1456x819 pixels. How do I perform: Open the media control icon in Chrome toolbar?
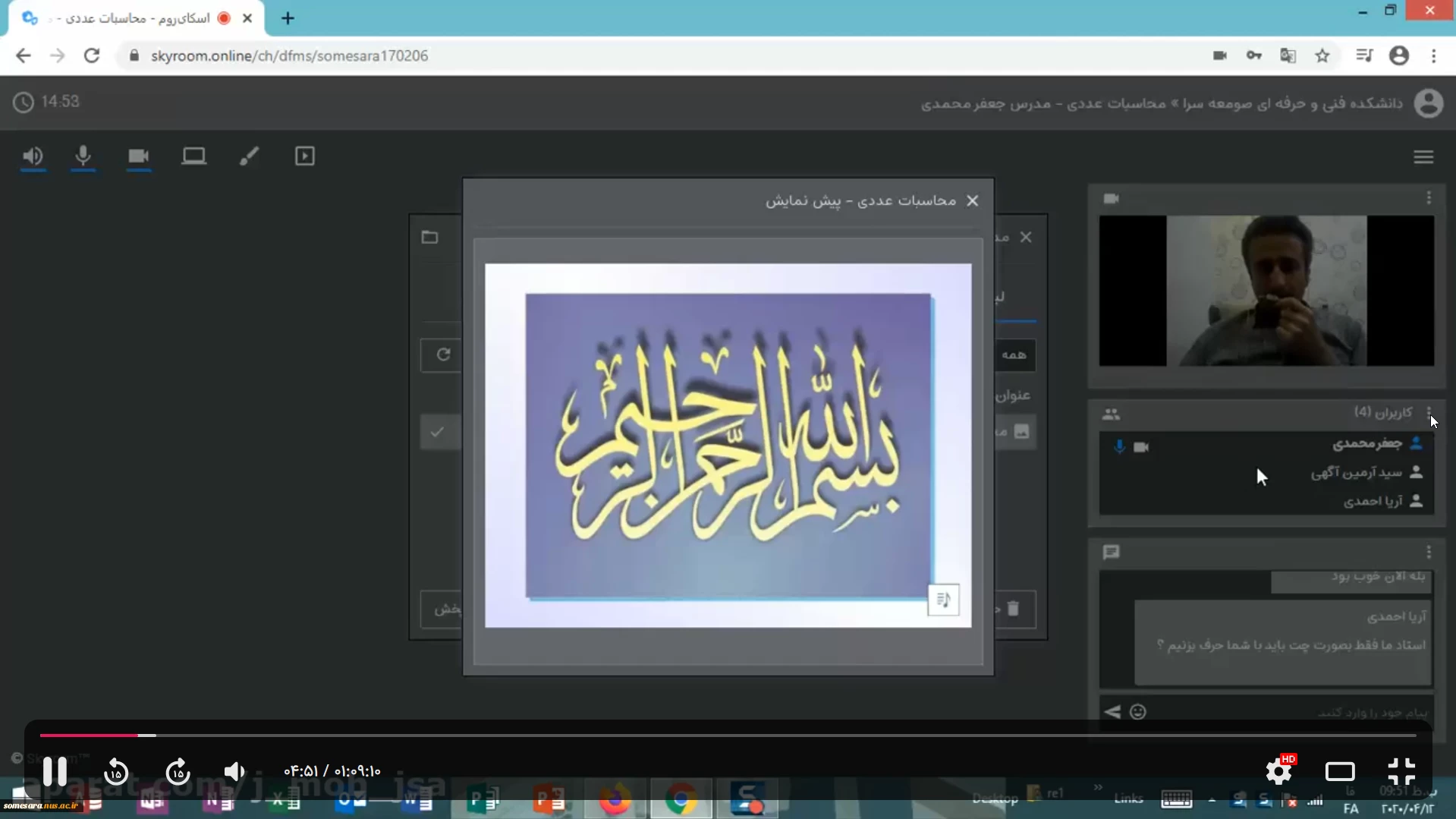[1364, 55]
